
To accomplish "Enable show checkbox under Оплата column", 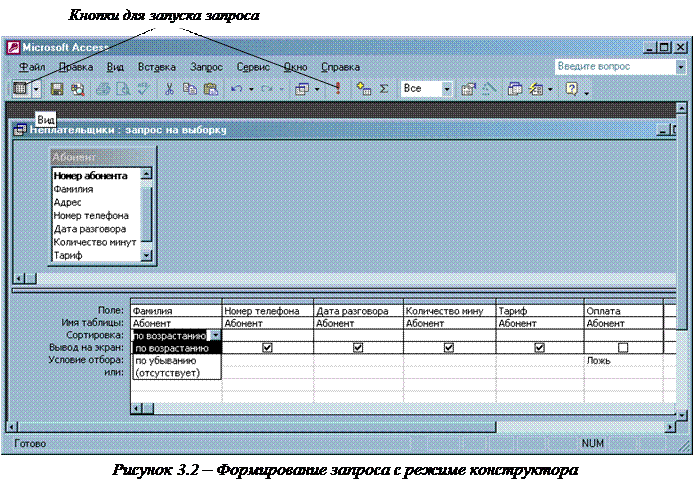I will click(x=623, y=348).
